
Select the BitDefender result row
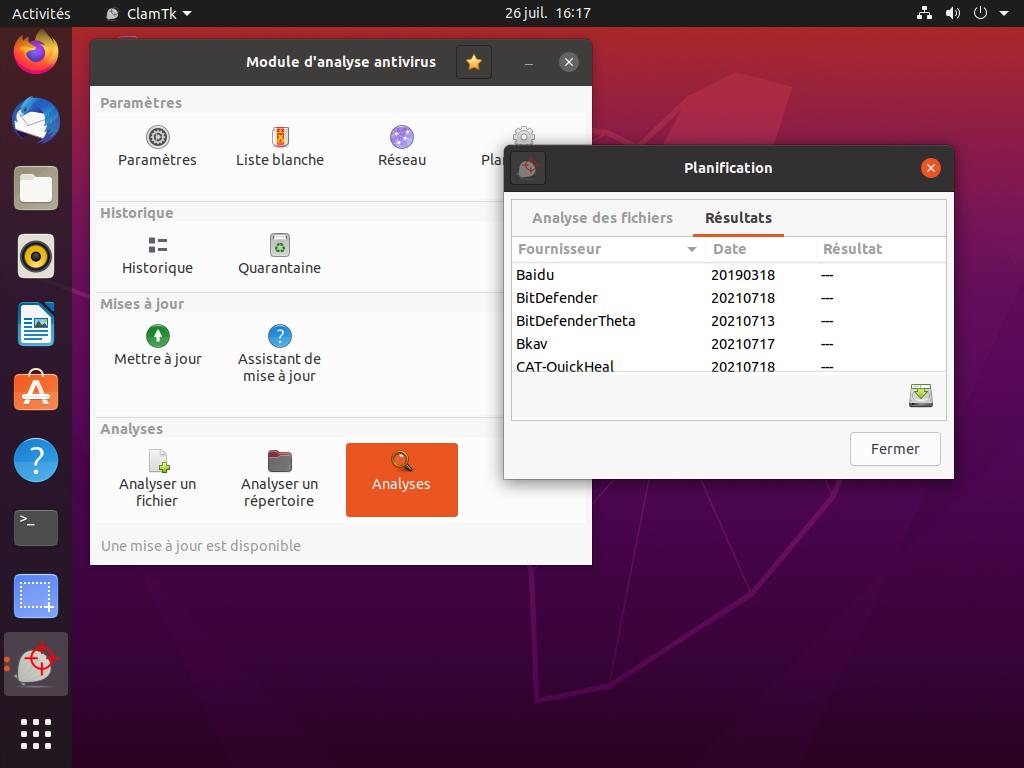click(557, 298)
